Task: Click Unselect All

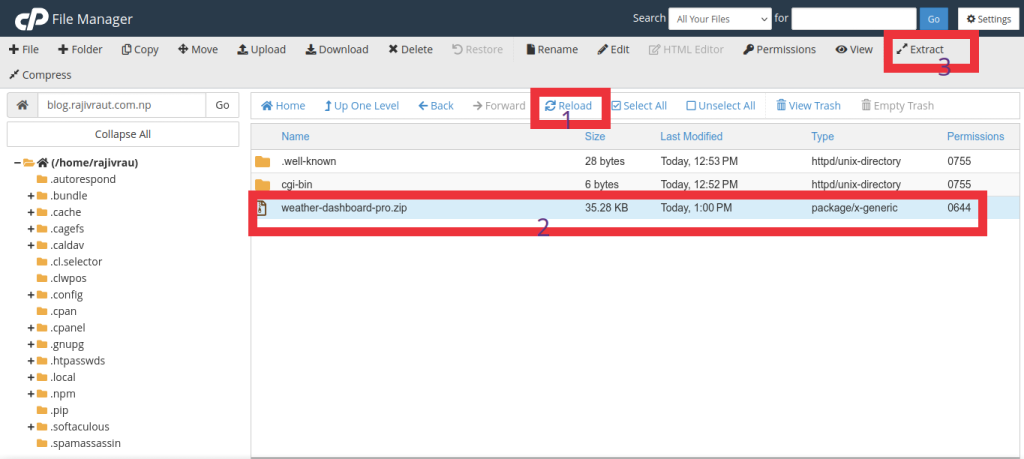Action: [721, 106]
